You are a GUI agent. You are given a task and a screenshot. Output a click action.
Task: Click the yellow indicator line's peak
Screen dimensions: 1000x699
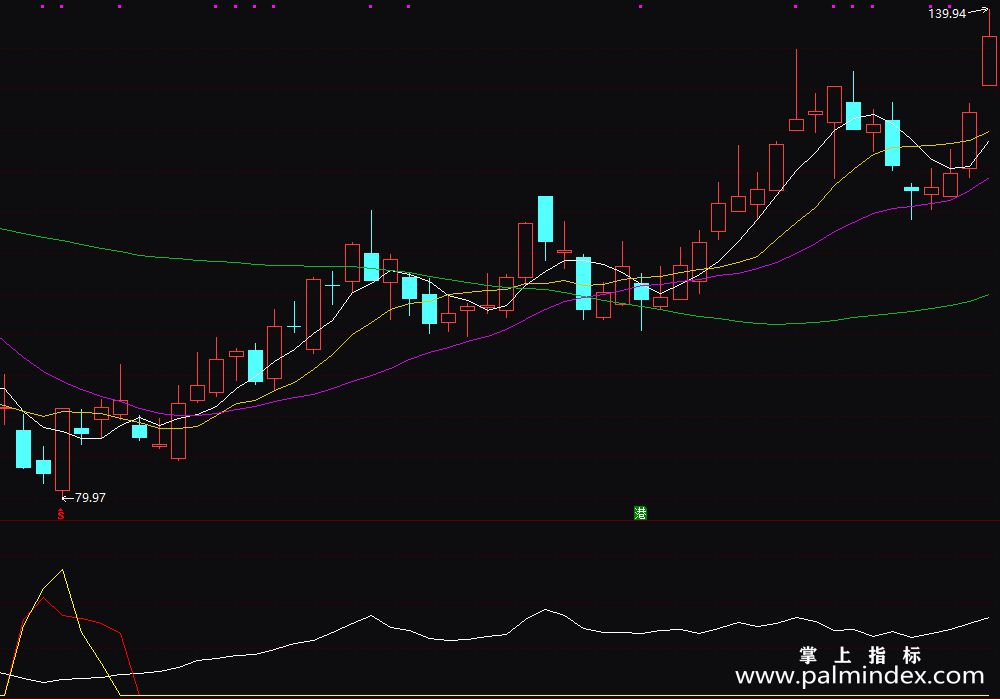pyautogui.click(x=62, y=570)
